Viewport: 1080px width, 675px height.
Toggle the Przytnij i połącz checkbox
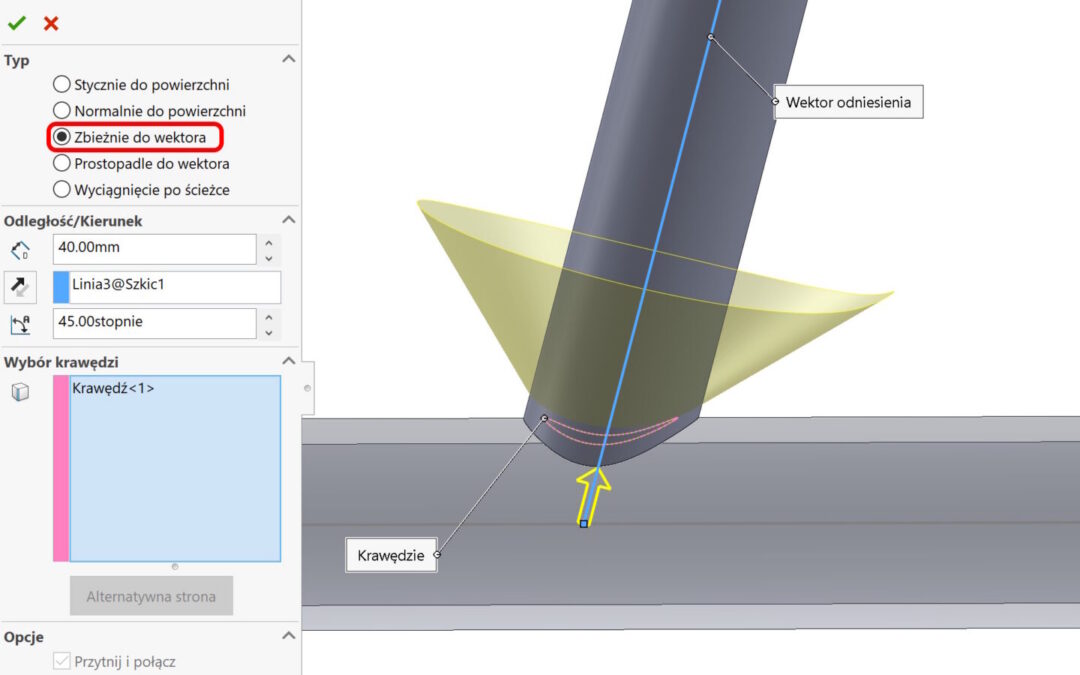(x=62, y=661)
